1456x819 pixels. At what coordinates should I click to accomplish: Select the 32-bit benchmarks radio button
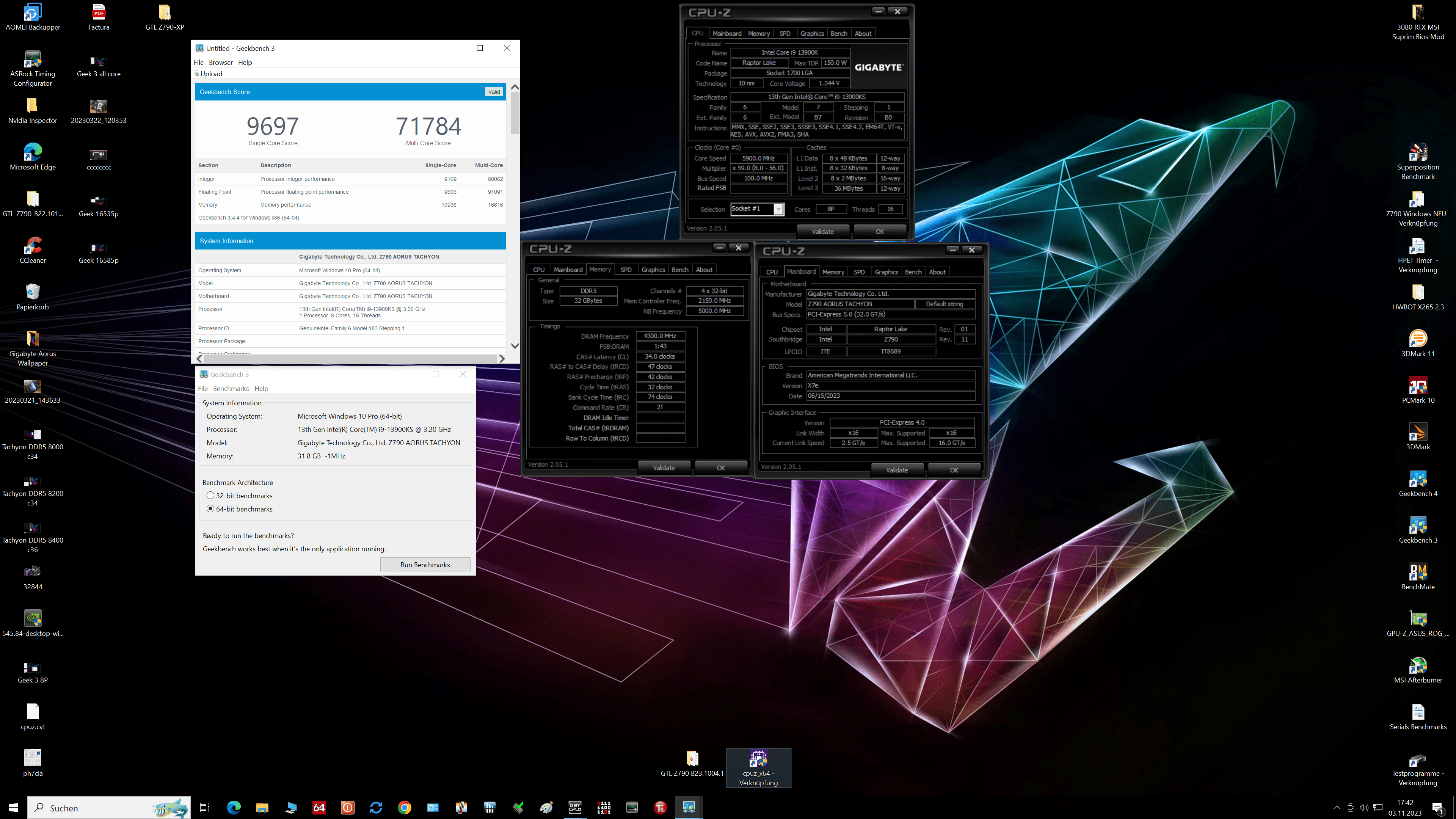(x=210, y=495)
